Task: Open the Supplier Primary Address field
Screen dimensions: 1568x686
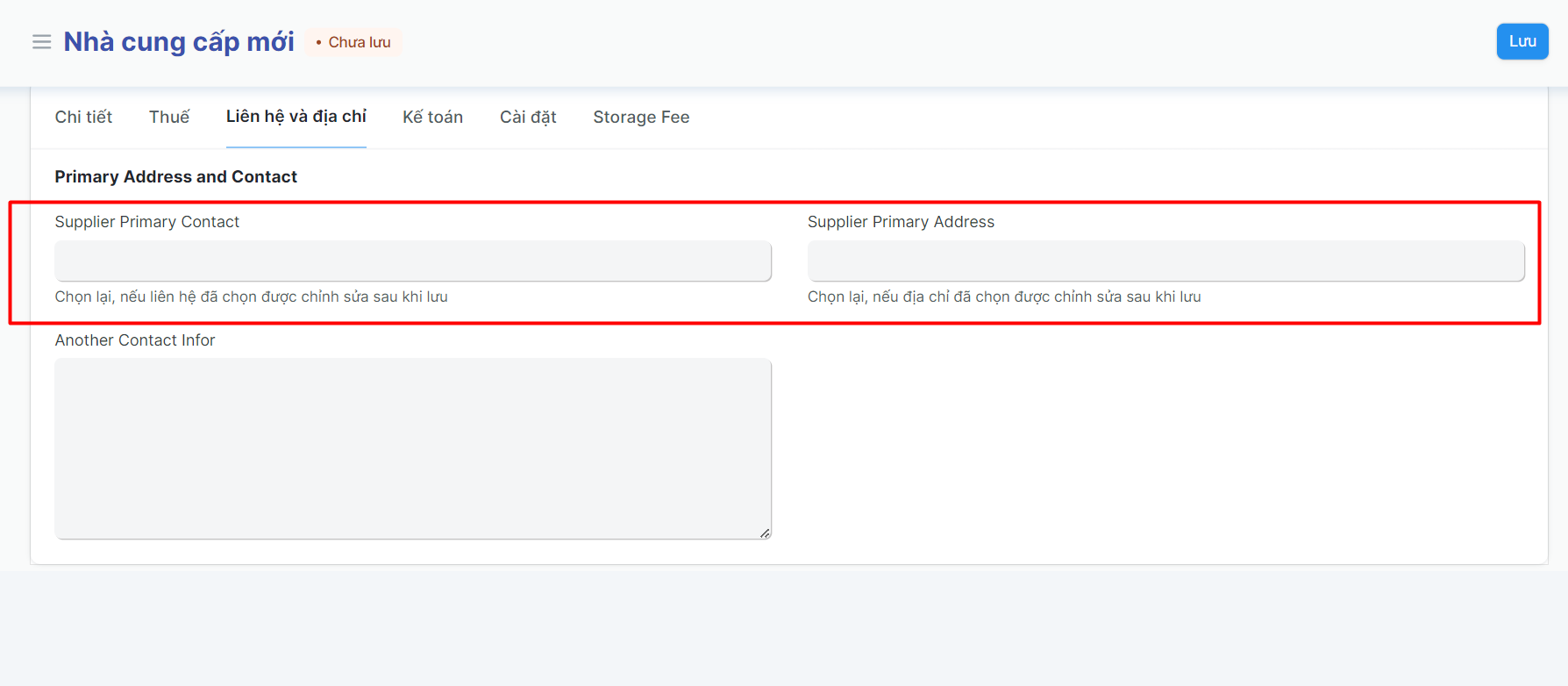Action: (x=1165, y=261)
